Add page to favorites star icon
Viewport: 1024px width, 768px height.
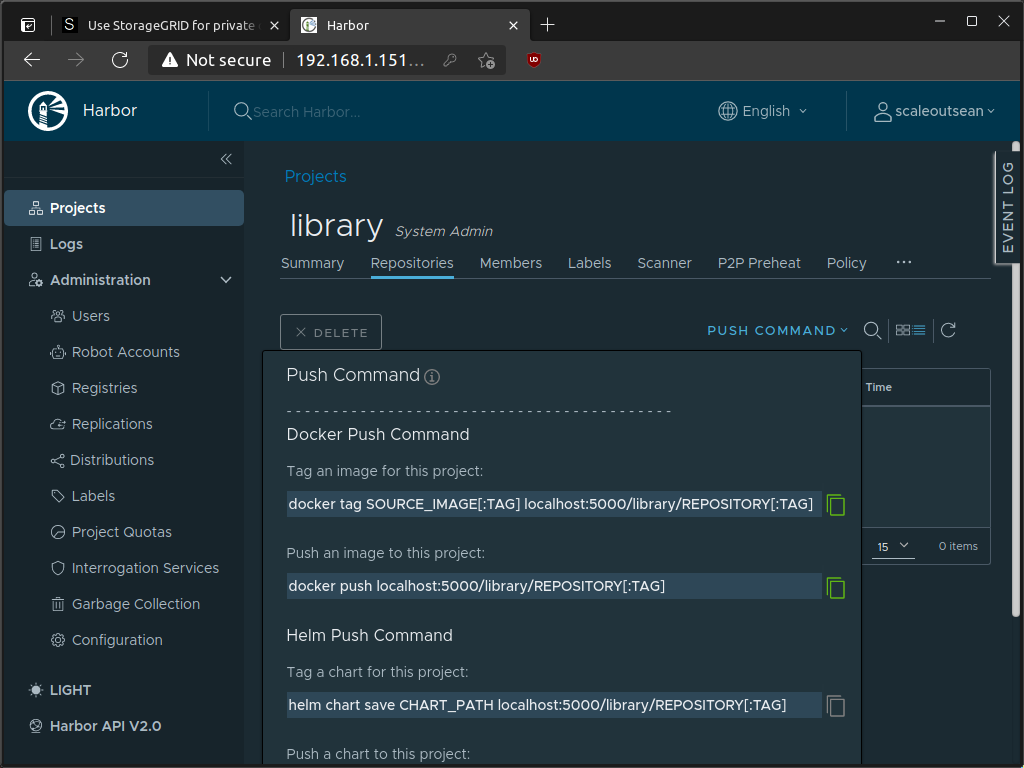(486, 60)
